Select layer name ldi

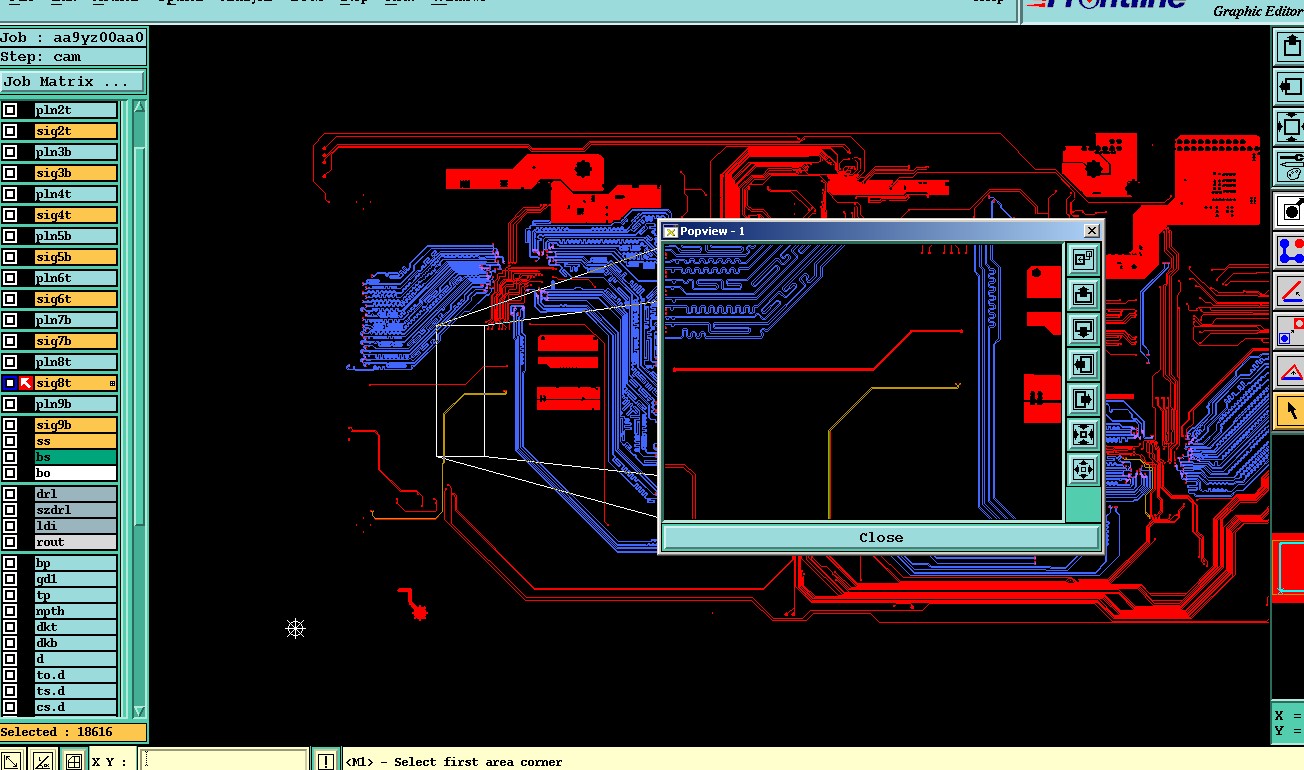[x=76, y=526]
